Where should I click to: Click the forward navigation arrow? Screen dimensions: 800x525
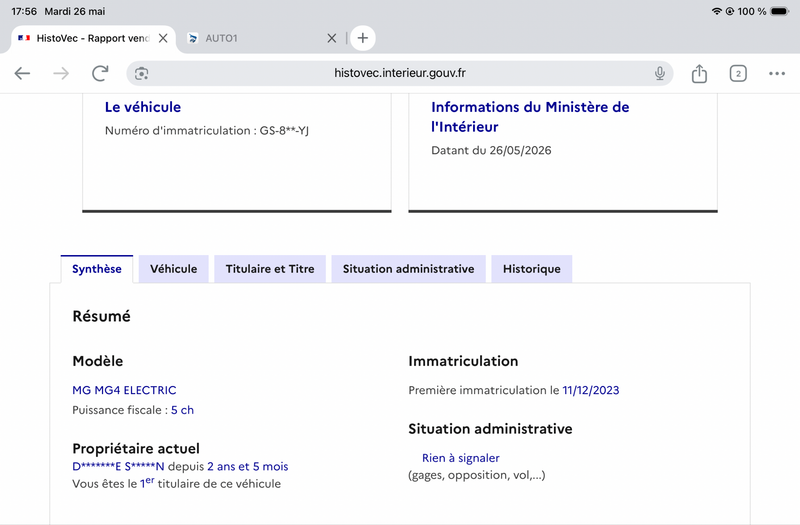(x=61, y=73)
